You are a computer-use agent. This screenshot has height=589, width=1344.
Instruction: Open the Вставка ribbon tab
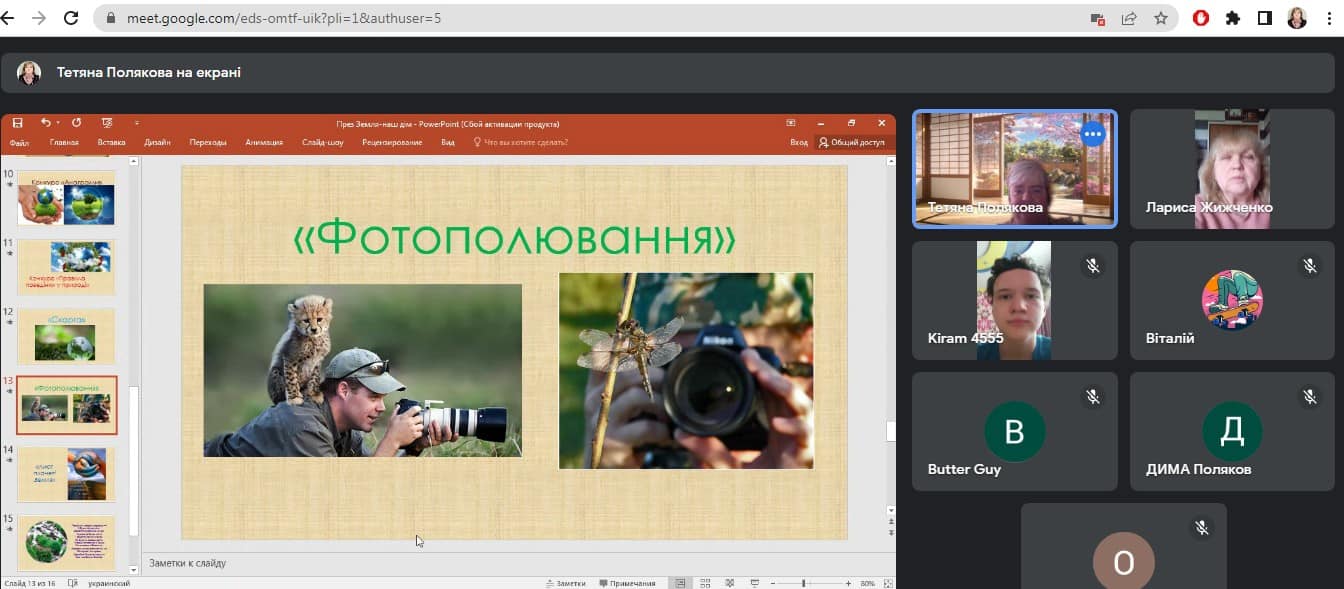coord(111,143)
